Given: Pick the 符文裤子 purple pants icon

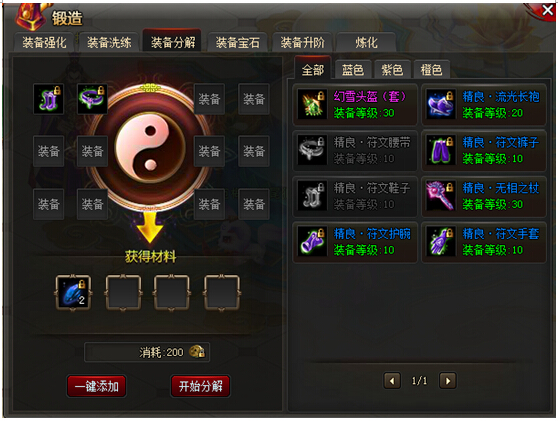Looking at the screenshot, I should [441, 150].
